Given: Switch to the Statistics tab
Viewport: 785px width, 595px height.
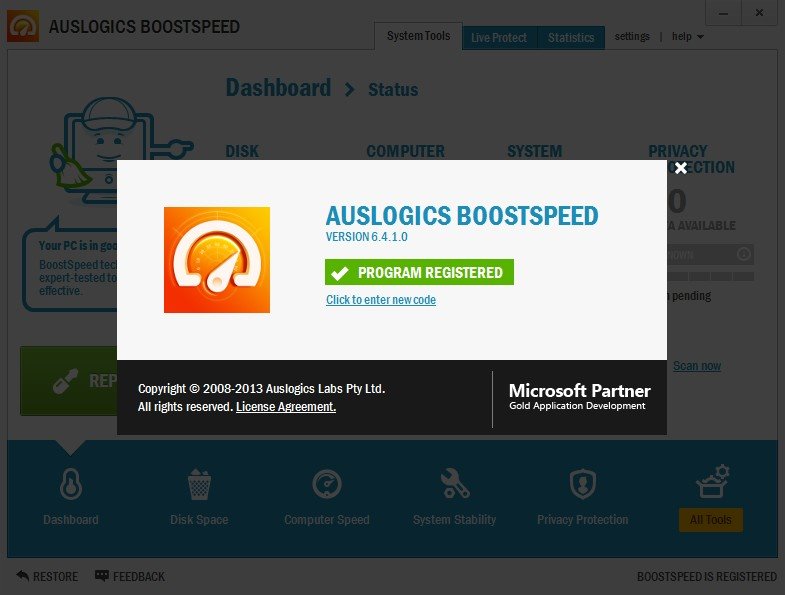Looking at the screenshot, I should (x=571, y=38).
